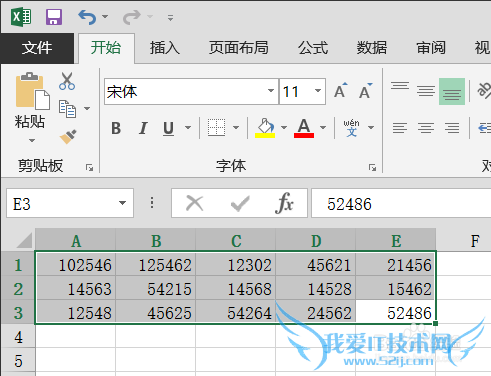This screenshot has height=376, width=491.
Task: Click the Select All corner triangle
Action: tap(24, 240)
